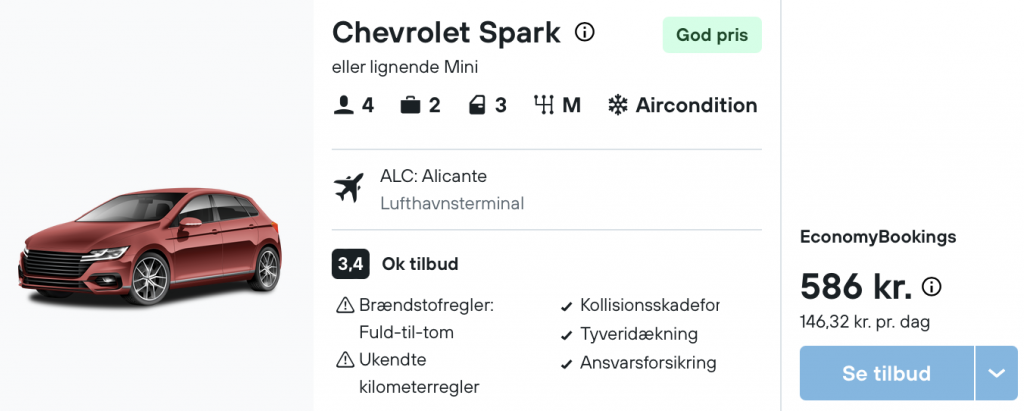Click the checkmark next to Ansvarsforsikring
This screenshot has width=1024, height=411.
pos(567,364)
